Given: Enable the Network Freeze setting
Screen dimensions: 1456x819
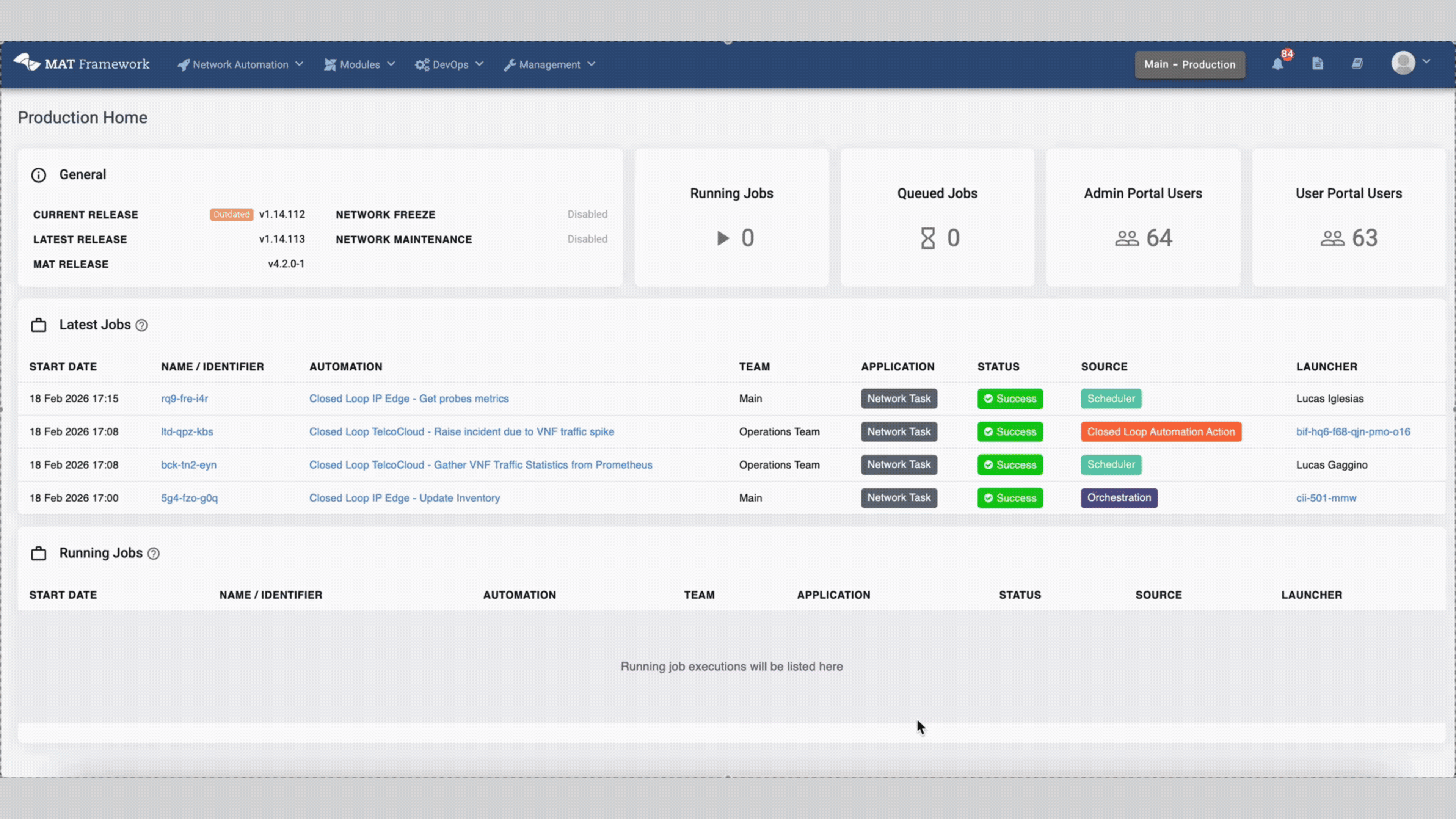Looking at the screenshot, I should click(587, 214).
